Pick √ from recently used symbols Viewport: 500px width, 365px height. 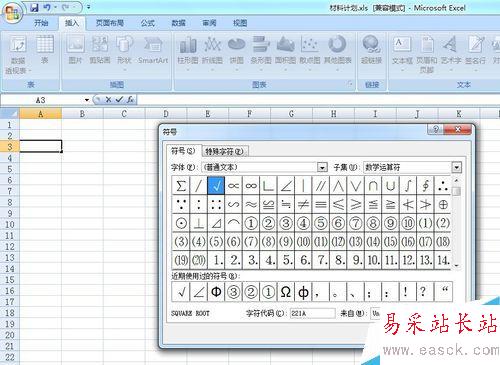(x=181, y=292)
